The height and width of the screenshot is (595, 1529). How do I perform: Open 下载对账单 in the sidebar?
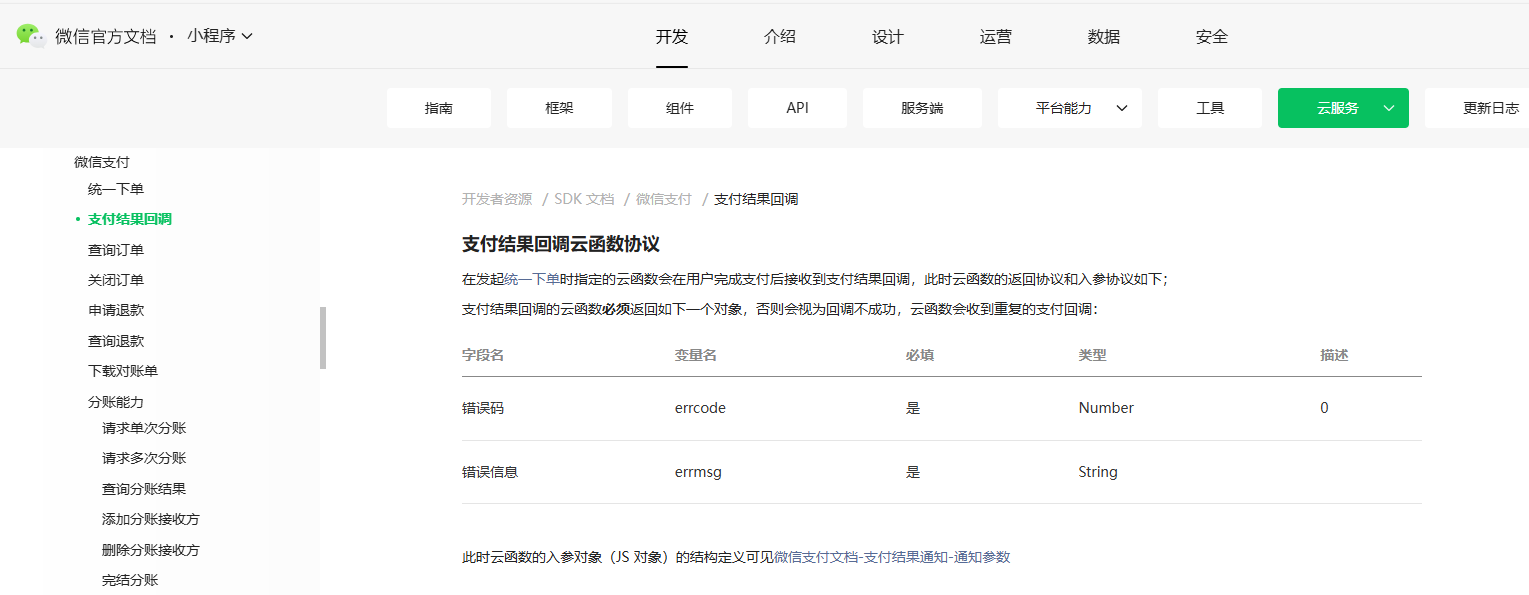[123, 371]
